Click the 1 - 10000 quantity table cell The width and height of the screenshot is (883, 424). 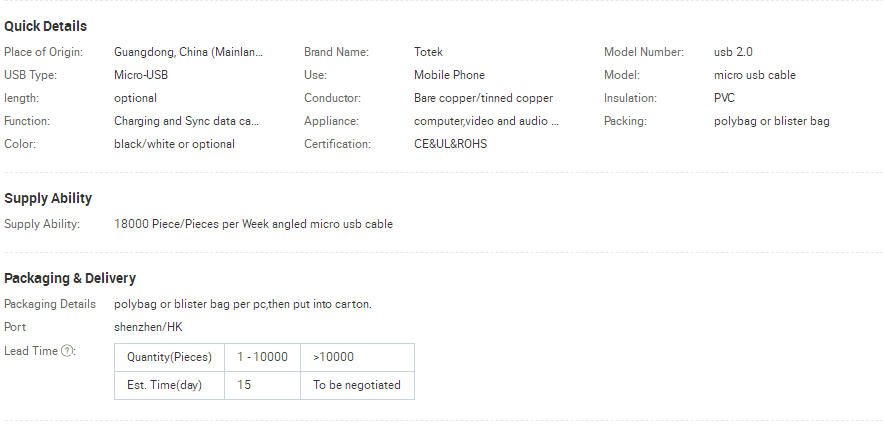click(262, 357)
